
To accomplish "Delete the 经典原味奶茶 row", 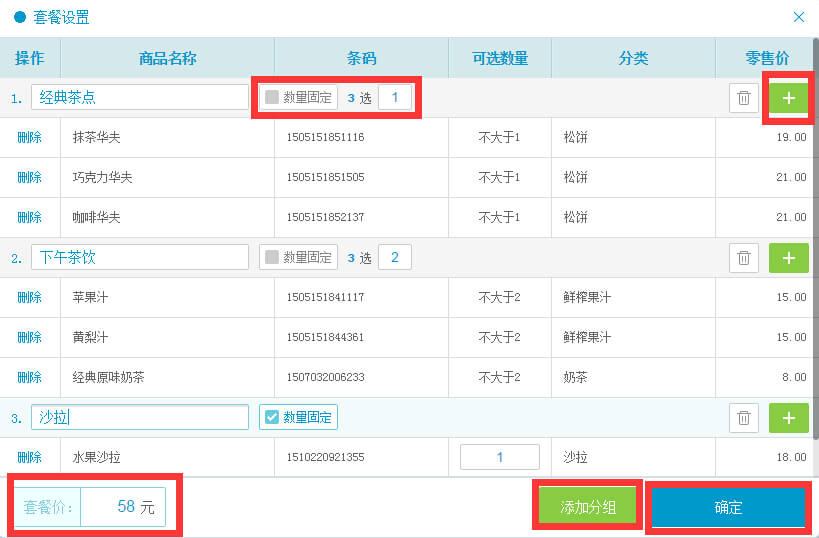I will pos(29,377).
